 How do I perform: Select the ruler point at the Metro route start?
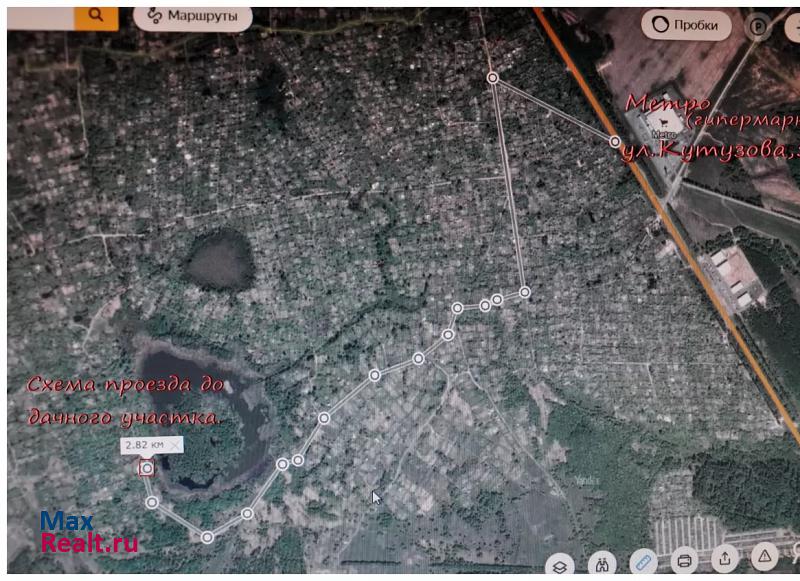pyautogui.click(x=615, y=142)
